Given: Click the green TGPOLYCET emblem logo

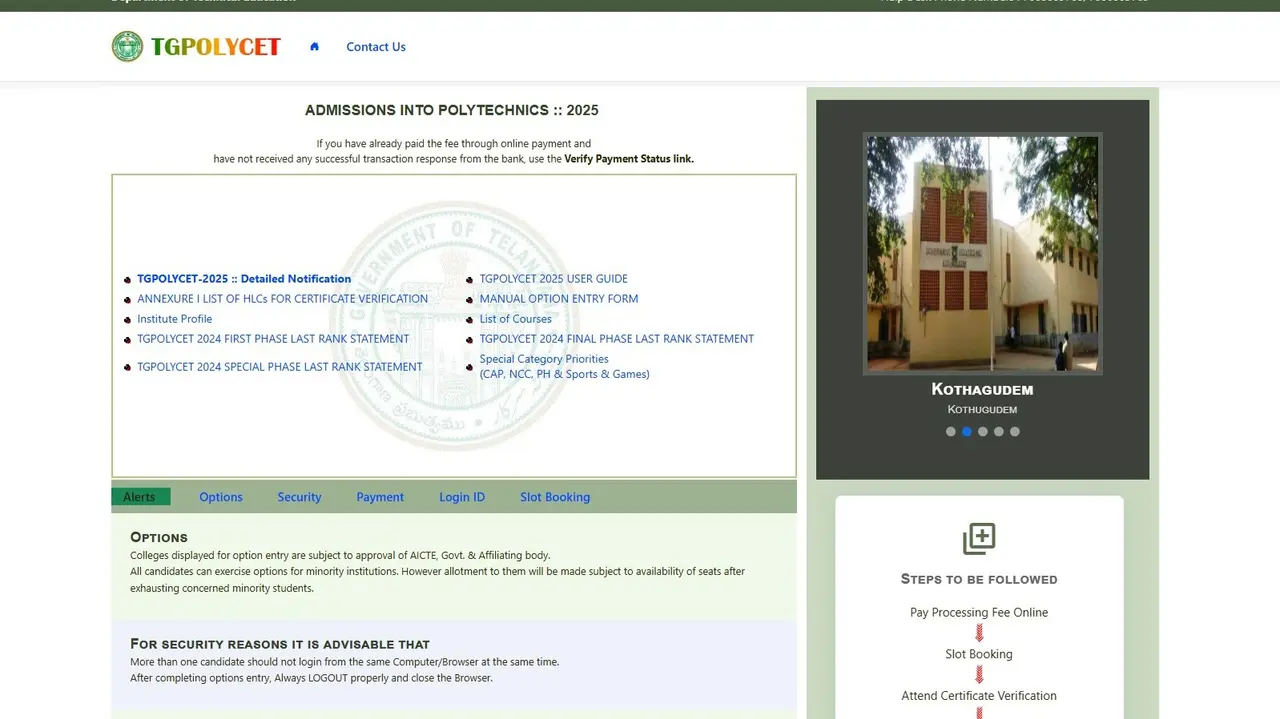Looking at the screenshot, I should pyautogui.click(x=127, y=46).
